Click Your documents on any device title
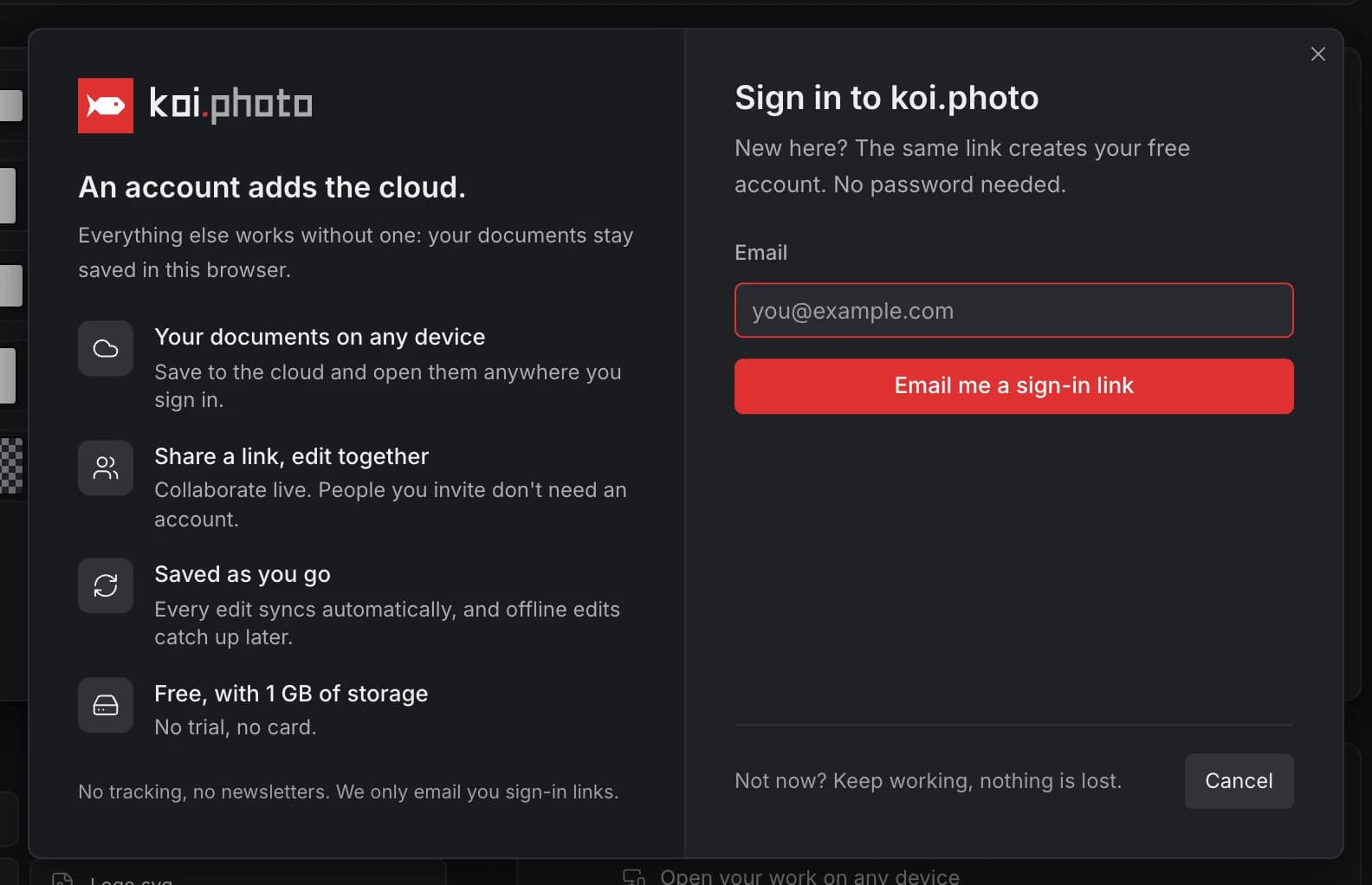The height and width of the screenshot is (885, 1372). point(320,337)
